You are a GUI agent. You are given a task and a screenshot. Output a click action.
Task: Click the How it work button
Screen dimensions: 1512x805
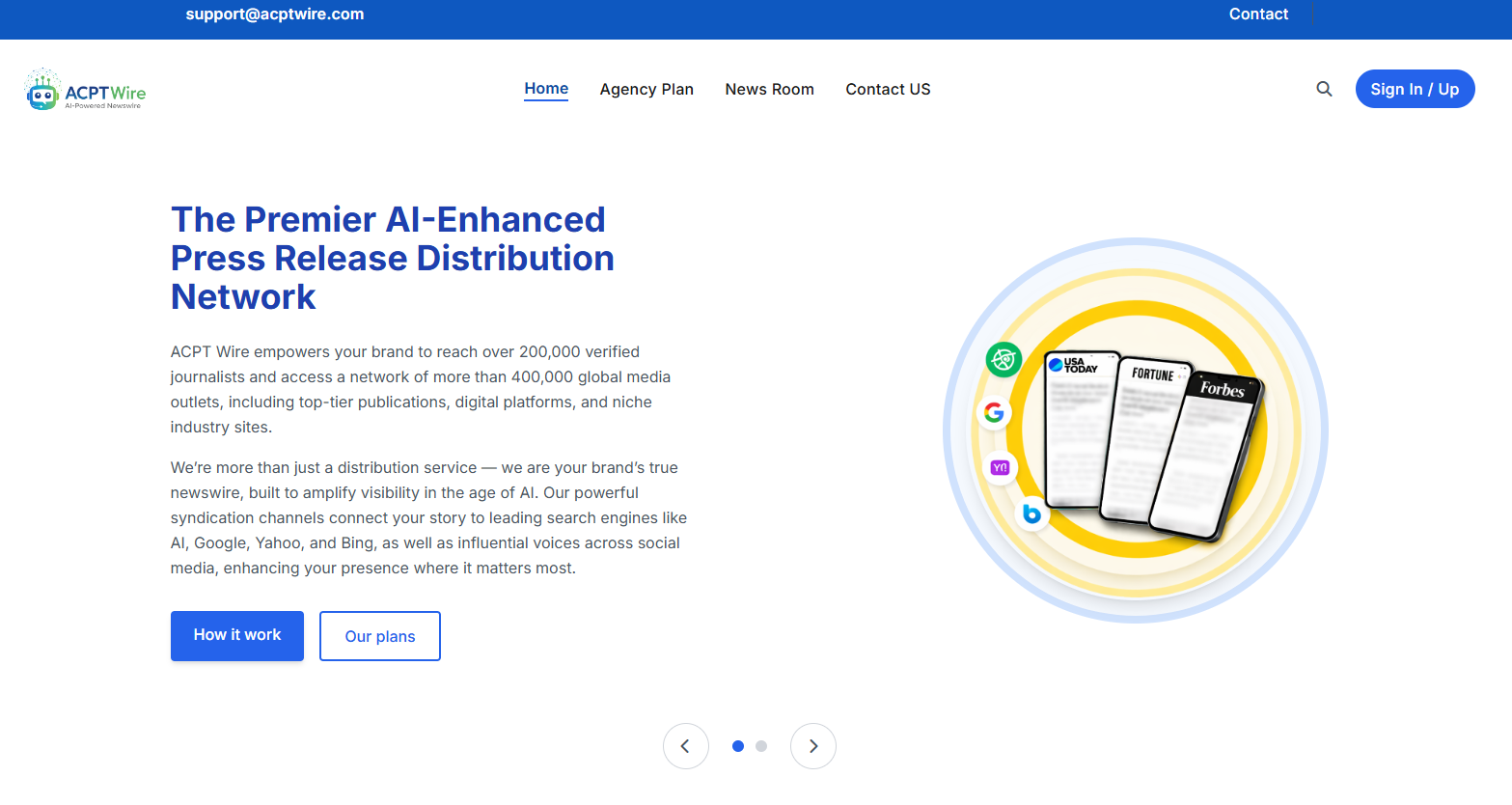pyautogui.click(x=237, y=636)
